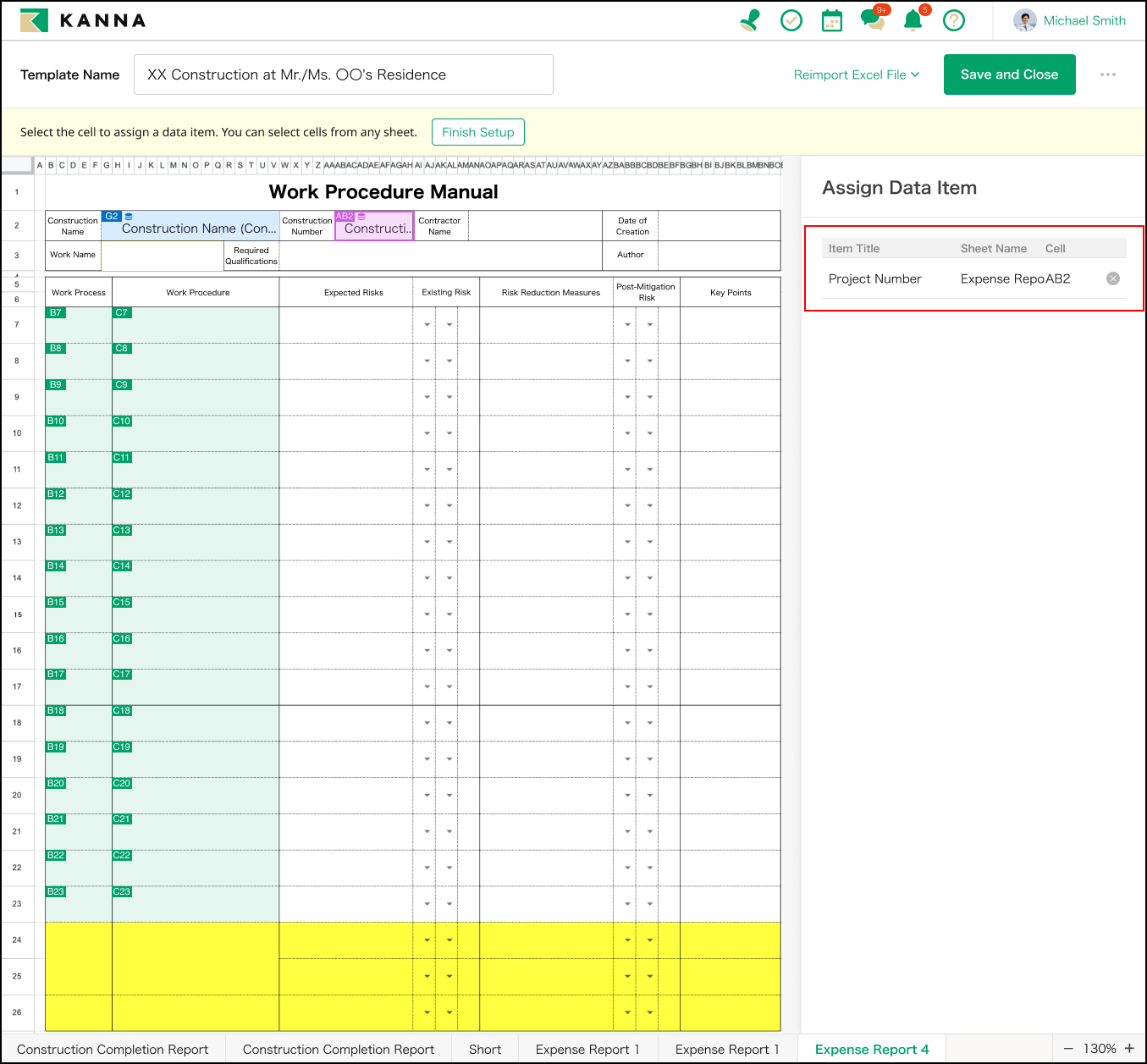Zoom out with the minus button

[x=1068, y=1049]
